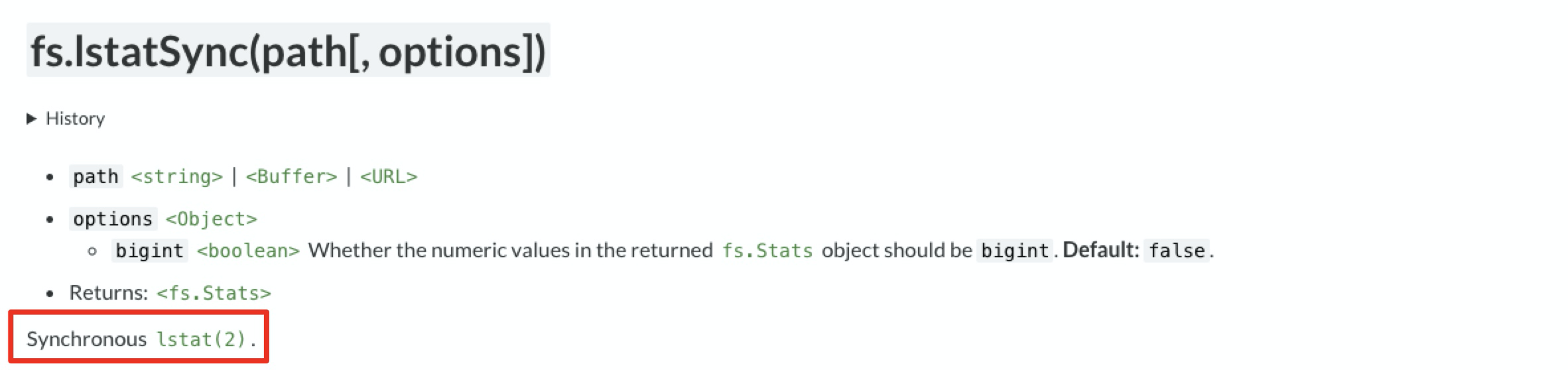Click the false default value code
The width and height of the screenshot is (1568, 370).
tap(1177, 251)
